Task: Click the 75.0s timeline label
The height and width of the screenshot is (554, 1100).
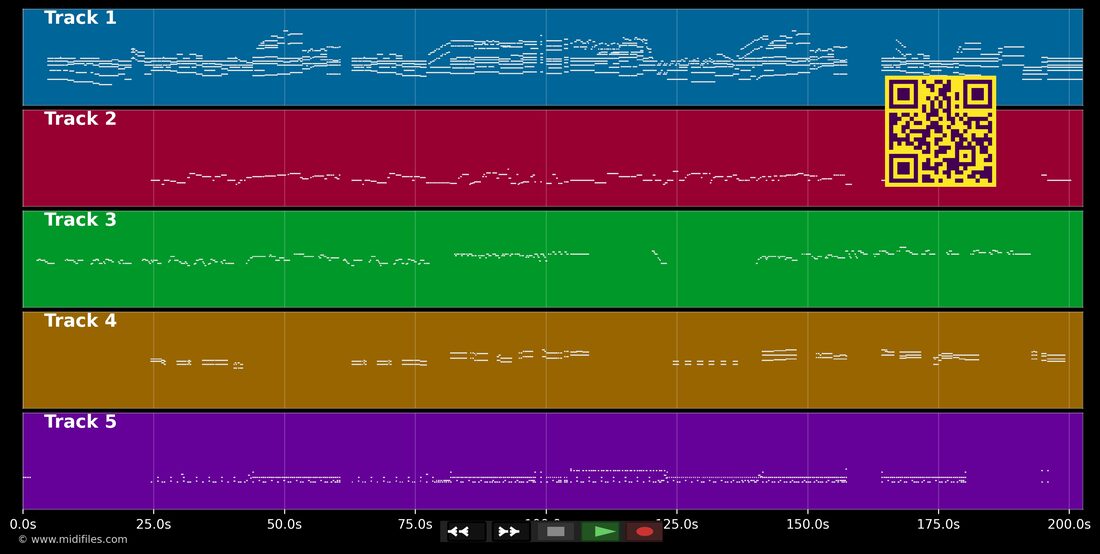Action: 415,525
